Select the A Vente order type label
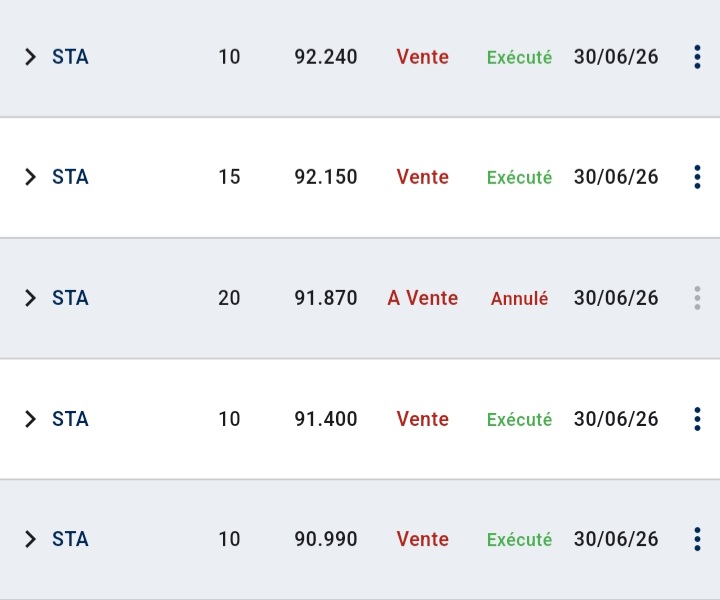The image size is (720, 600). (422, 298)
